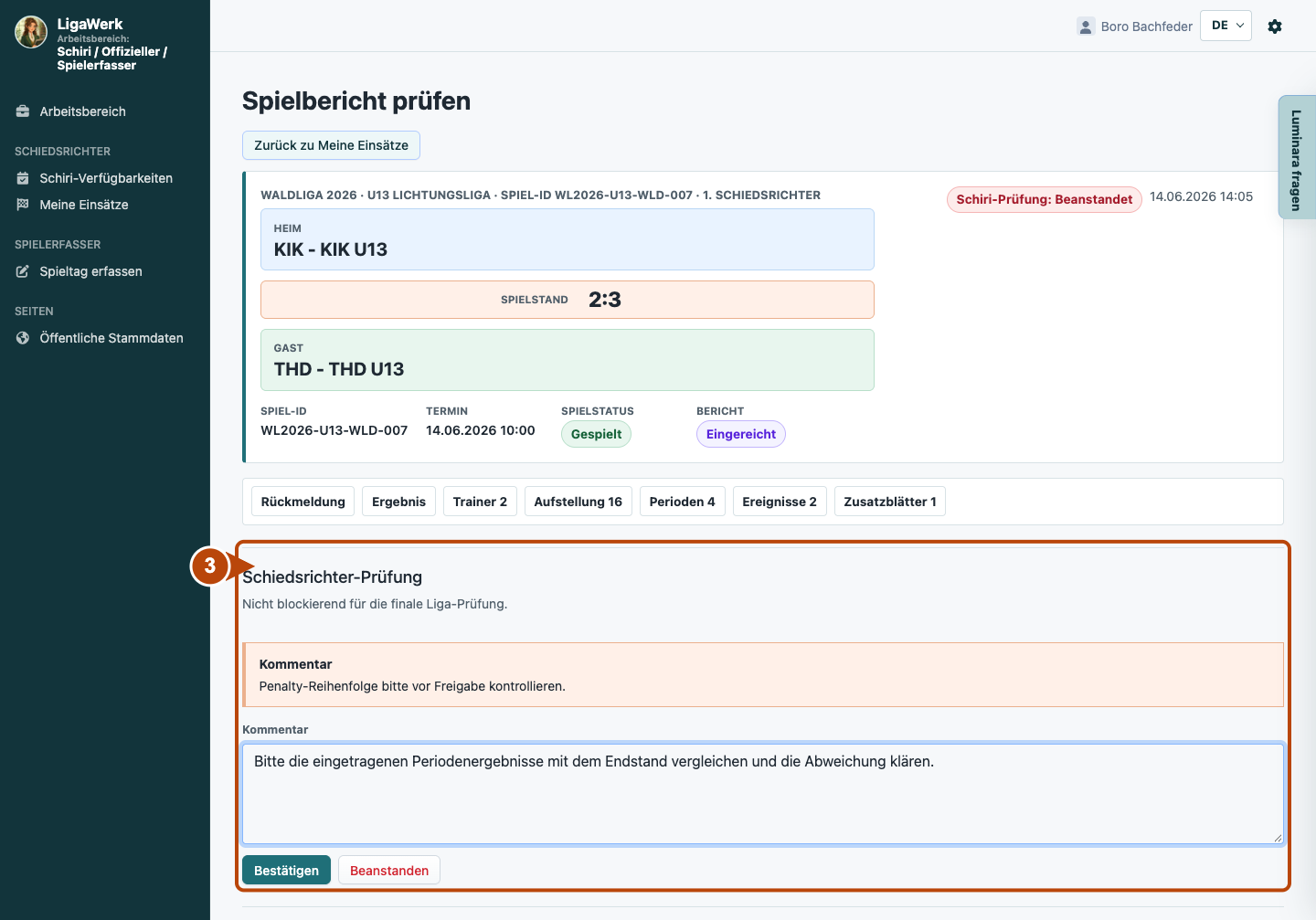Click the Spielbericht prüfen page title
Viewport: 1316px width, 920px height.
[x=356, y=100]
